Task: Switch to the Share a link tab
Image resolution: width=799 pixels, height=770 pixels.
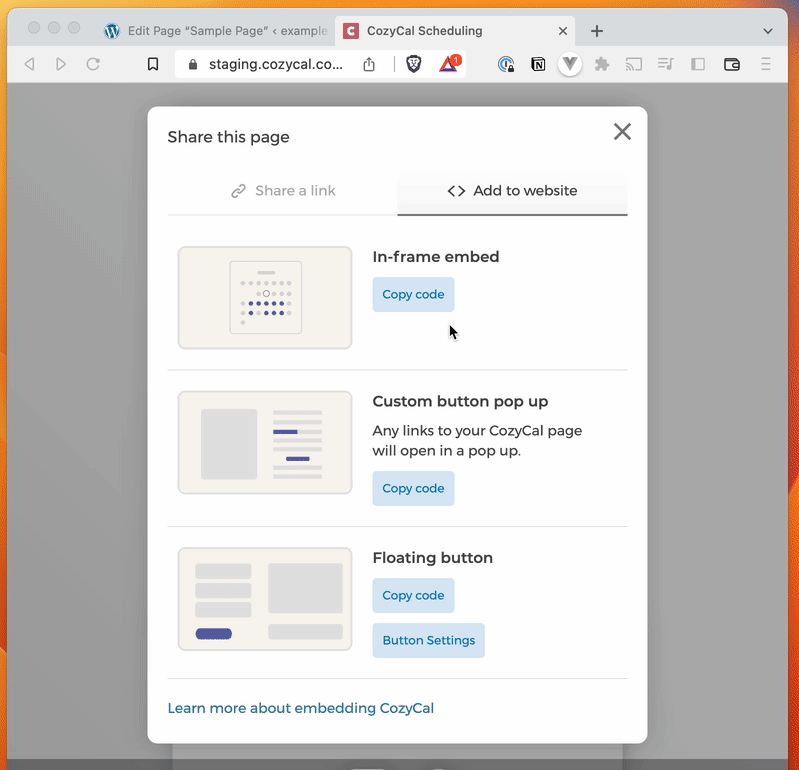Action: click(283, 191)
